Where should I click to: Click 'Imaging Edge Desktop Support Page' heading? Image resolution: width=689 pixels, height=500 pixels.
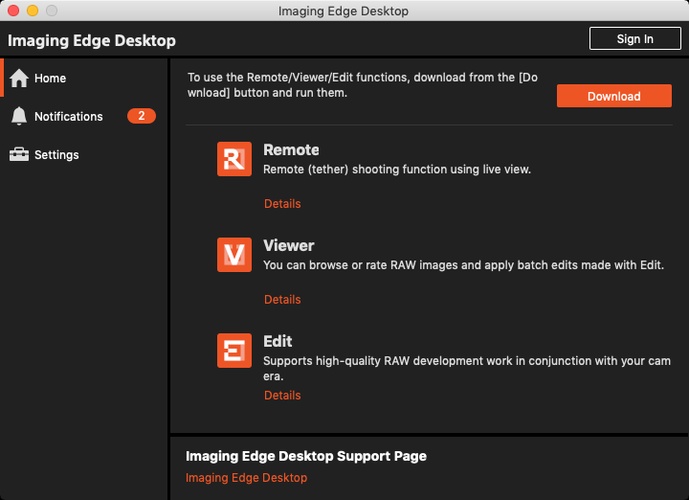point(306,456)
